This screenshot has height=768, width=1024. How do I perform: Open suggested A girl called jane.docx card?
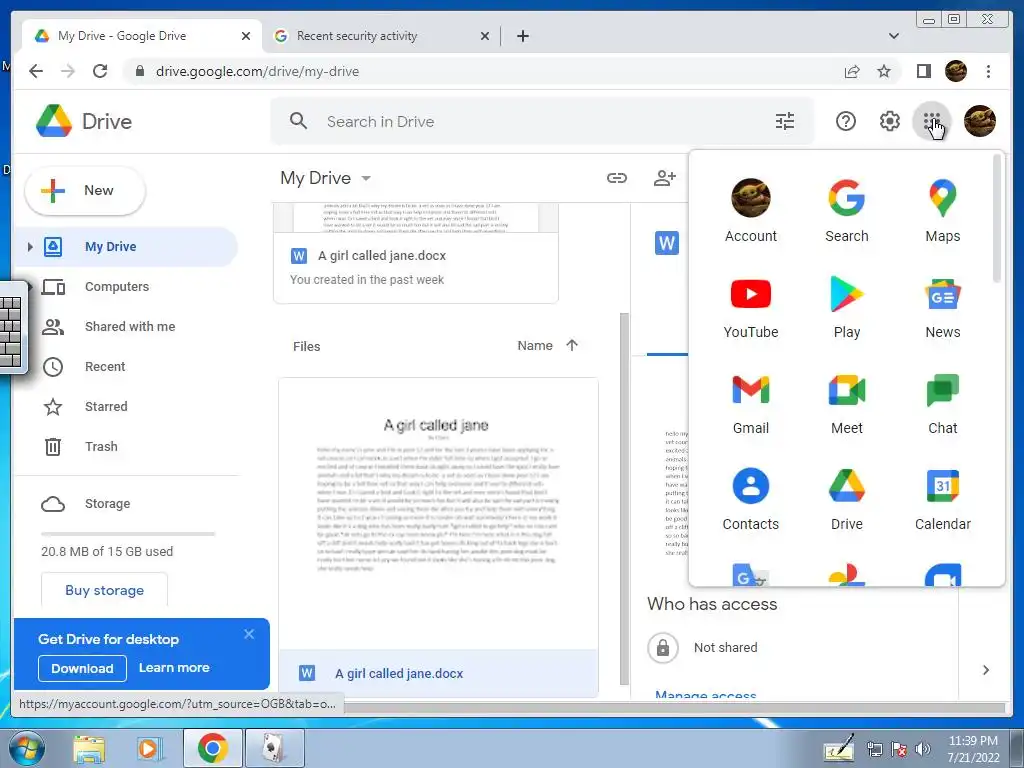tap(416, 253)
